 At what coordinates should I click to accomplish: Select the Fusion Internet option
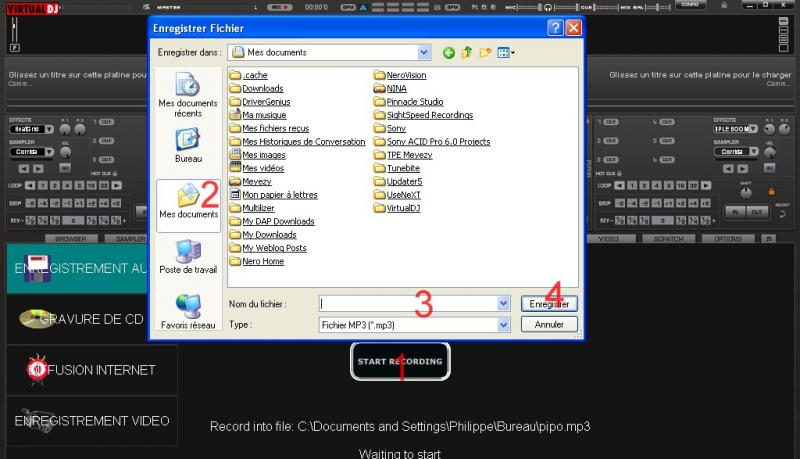click(92, 370)
